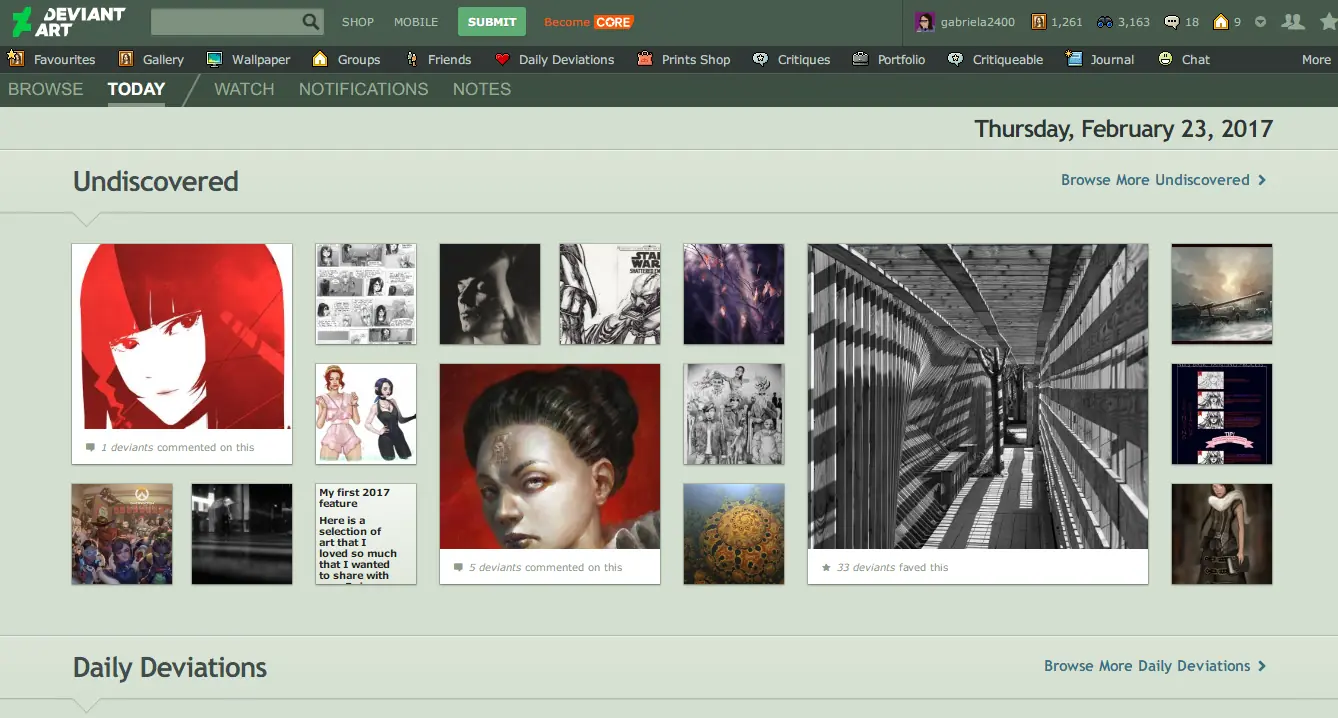The width and height of the screenshot is (1338, 718).
Task: Open friends list via the people icon
Action: coord(1294,21)
